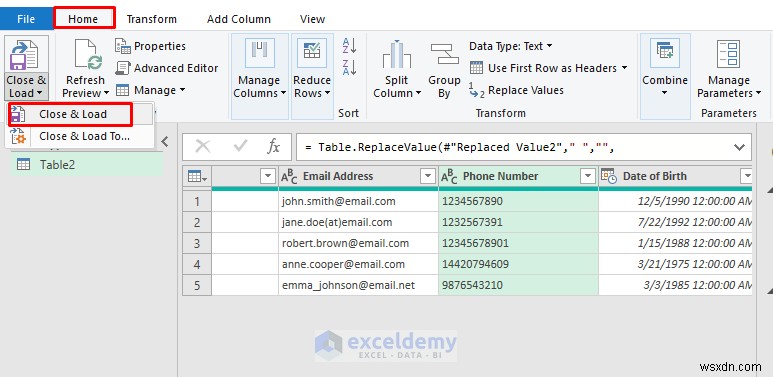This screenshot has height=377, width=773.
Task: Open the Combine dropdown arrow
Action: pyautogui.click(x=665, y=93)
